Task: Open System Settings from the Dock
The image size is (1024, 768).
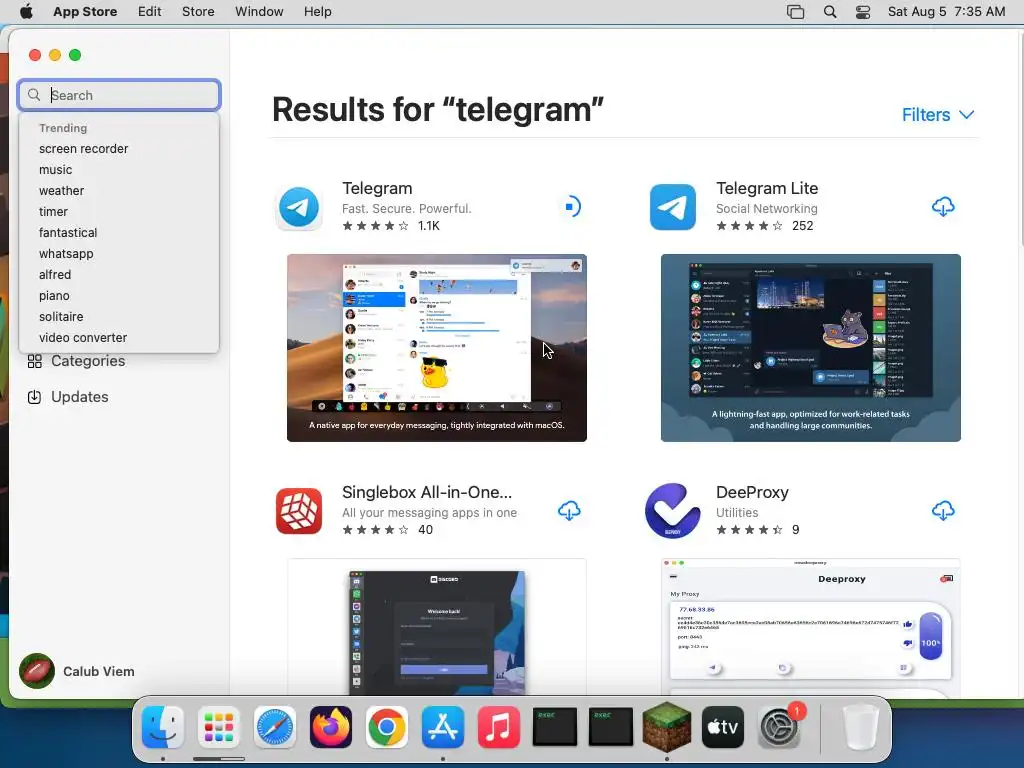Action: pyautogui.click(x=779, y=727)
